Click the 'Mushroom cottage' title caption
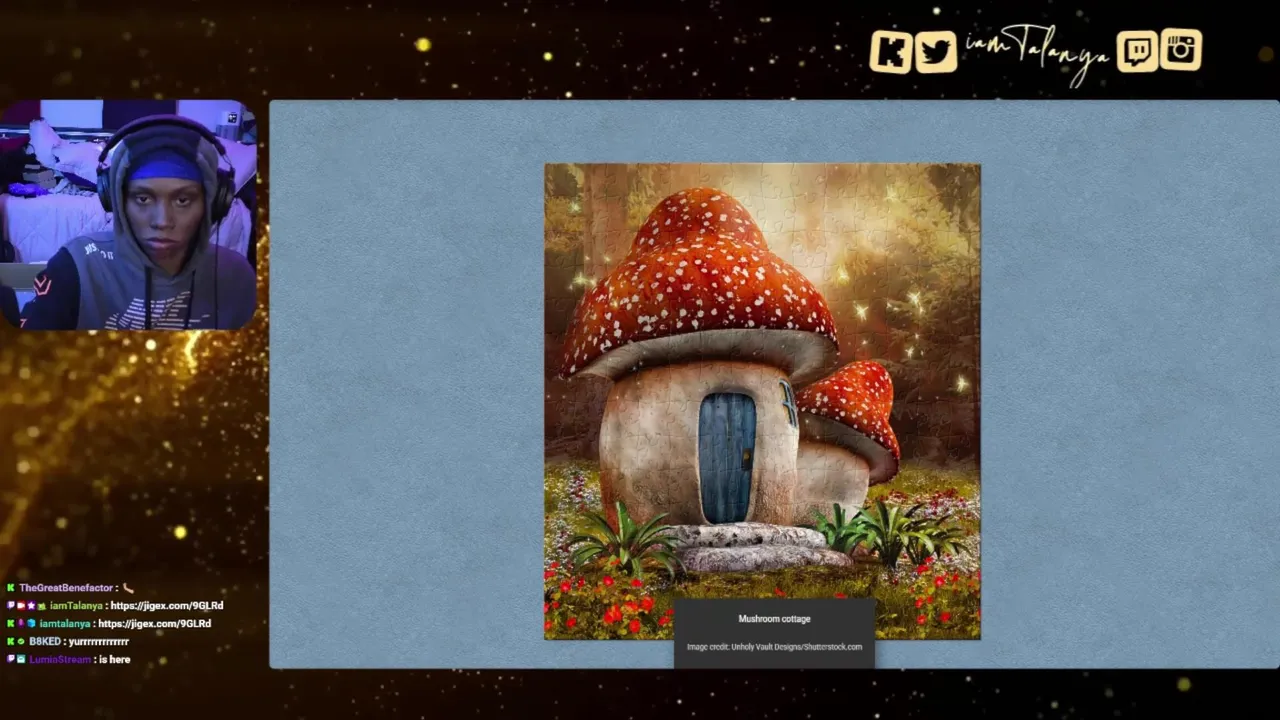Image resolution: width=1280 pixels, height=720 pixels. (x=774, y=619)
